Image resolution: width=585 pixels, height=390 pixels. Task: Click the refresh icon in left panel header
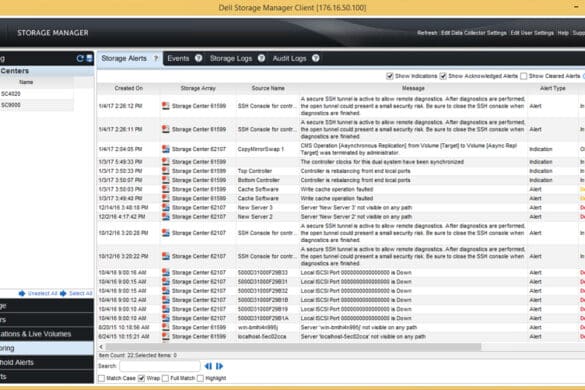coord(80,58)
